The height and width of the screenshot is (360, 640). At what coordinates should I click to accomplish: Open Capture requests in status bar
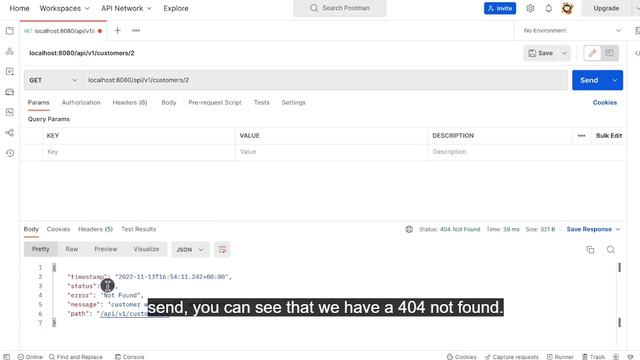[511, 357]
